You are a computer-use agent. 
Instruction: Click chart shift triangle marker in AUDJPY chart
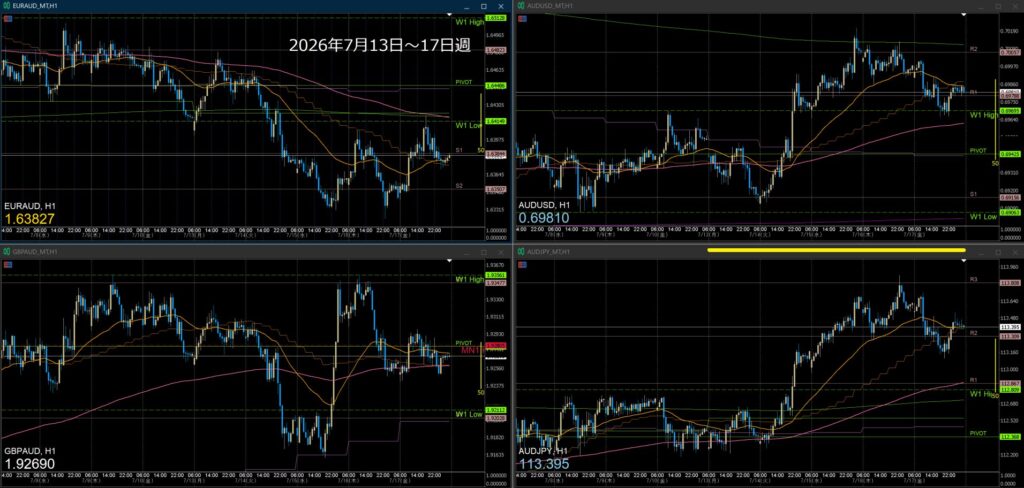coord(965,261)
